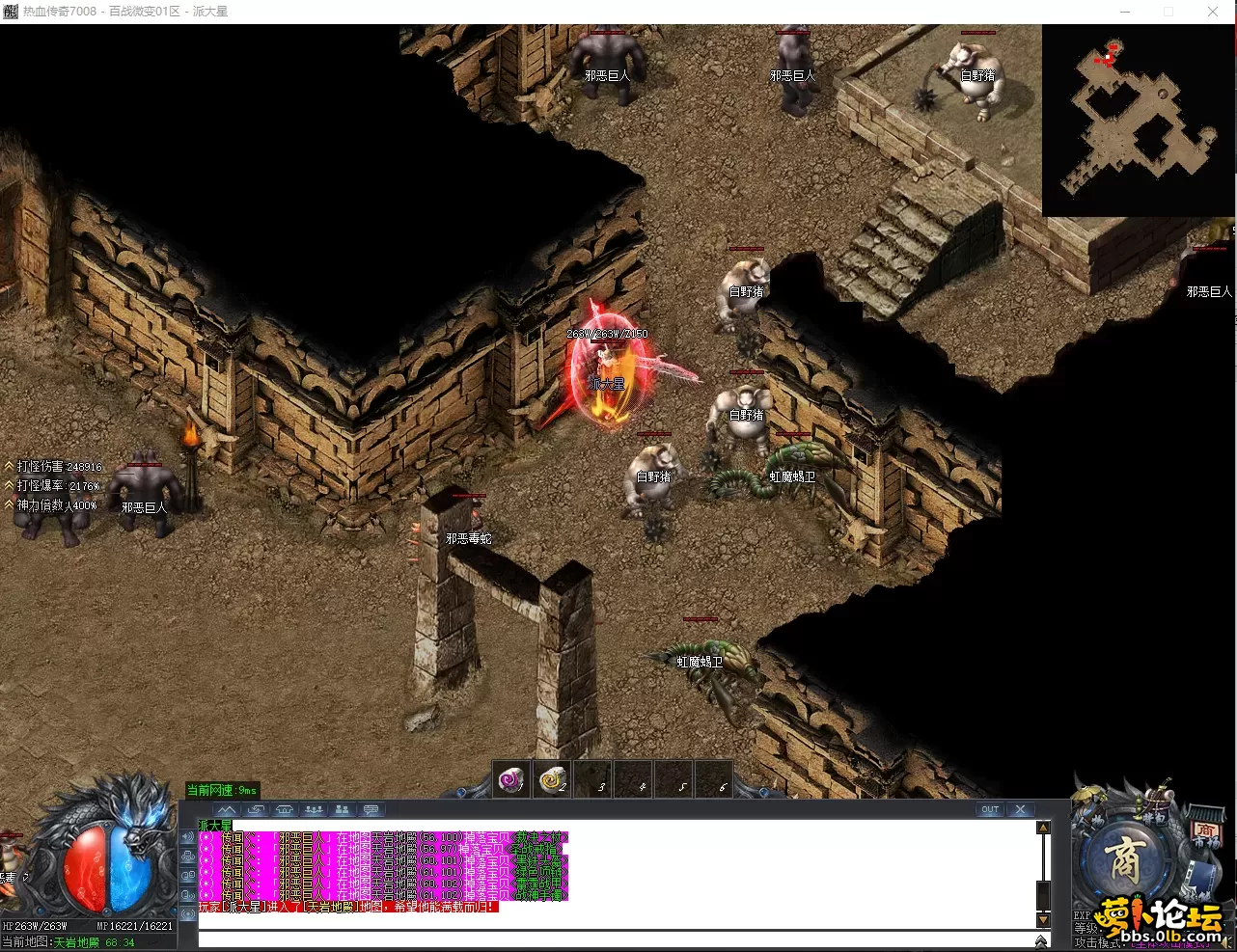Viewport: 1237px width, 952px height.
Task: Toggle the bottom broadcast channel filter icon
Action: (188, 913)
